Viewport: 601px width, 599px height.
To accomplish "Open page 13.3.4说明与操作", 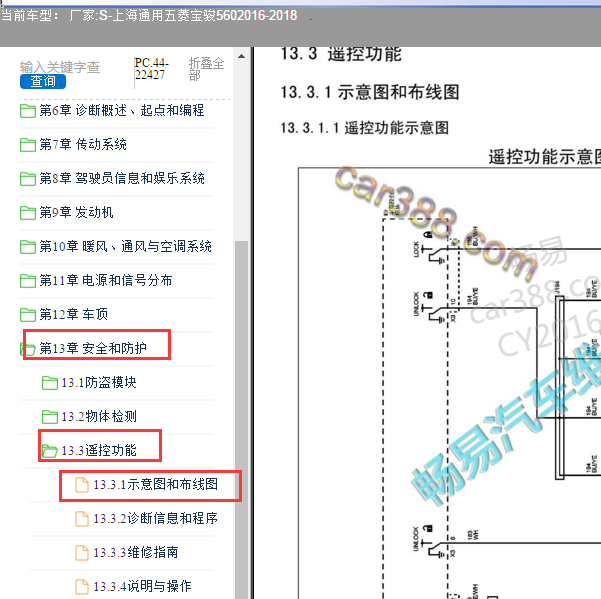I will pyautogui.click(x=142, y=586).
